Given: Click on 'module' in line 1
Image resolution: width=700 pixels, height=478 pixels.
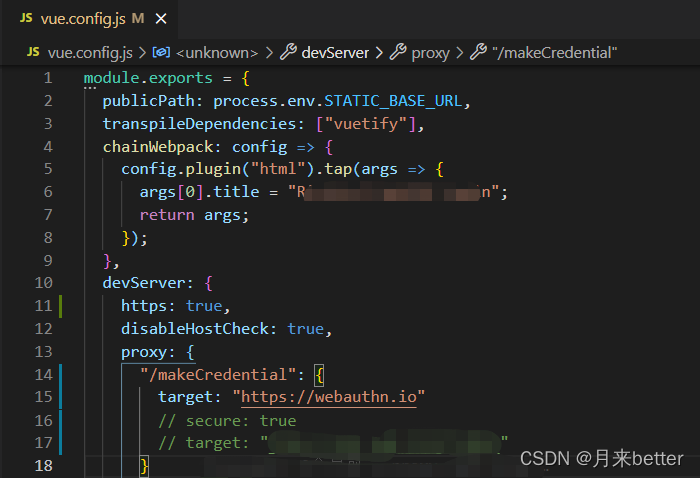Looking at the screenshot, I should [x=112, y=78].
